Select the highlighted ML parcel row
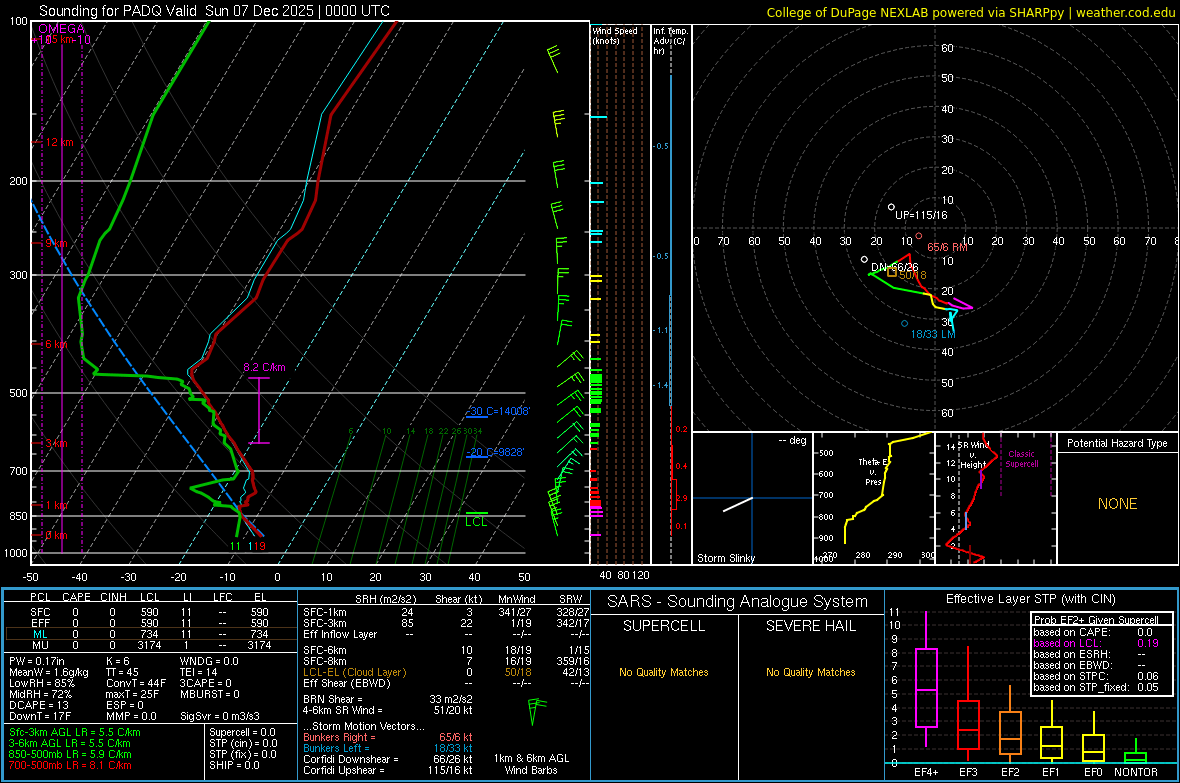 149,634
